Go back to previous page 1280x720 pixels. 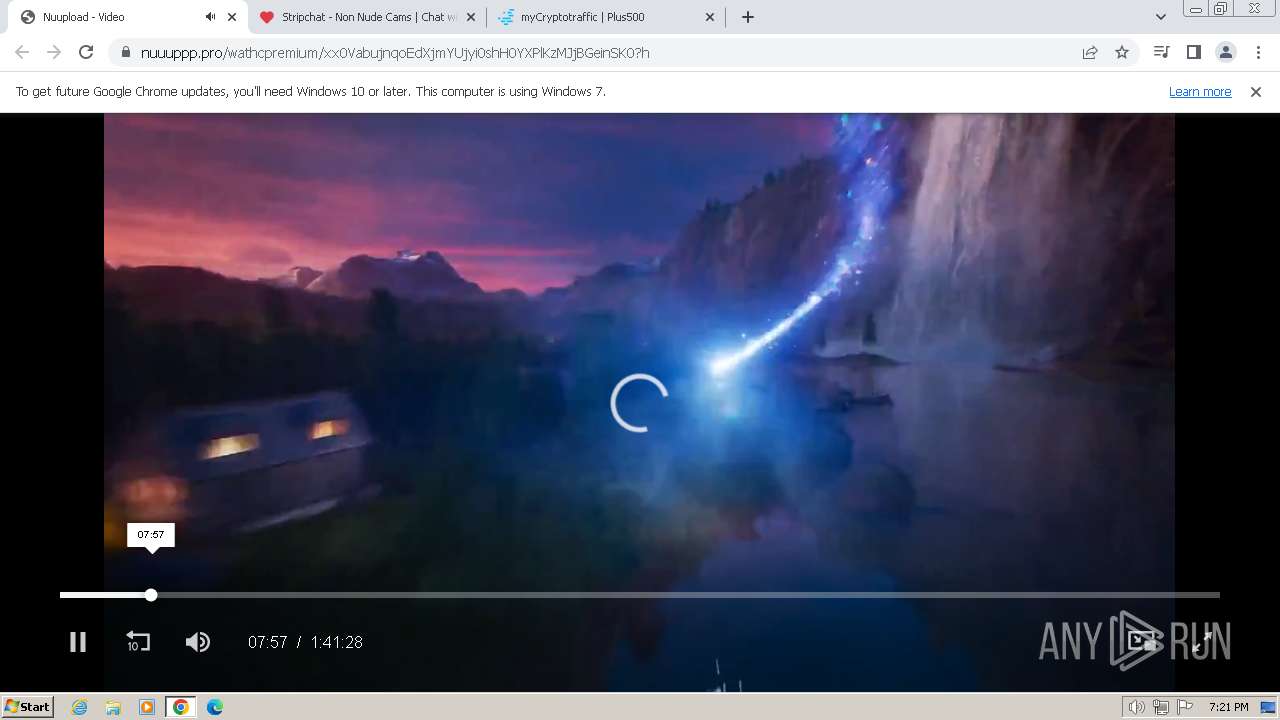[x=22, y=52]
